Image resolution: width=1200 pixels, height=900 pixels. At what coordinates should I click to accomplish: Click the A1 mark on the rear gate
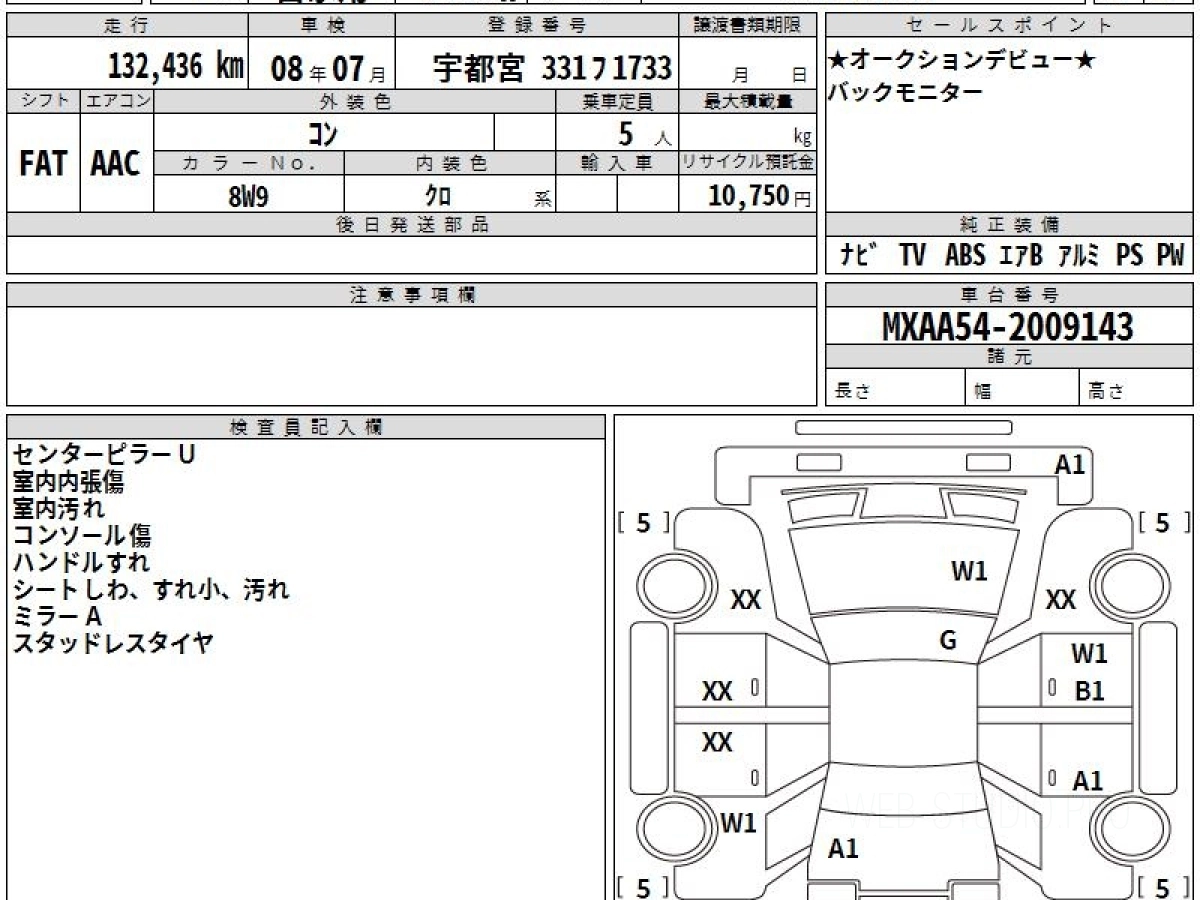[x=843, y=849]
